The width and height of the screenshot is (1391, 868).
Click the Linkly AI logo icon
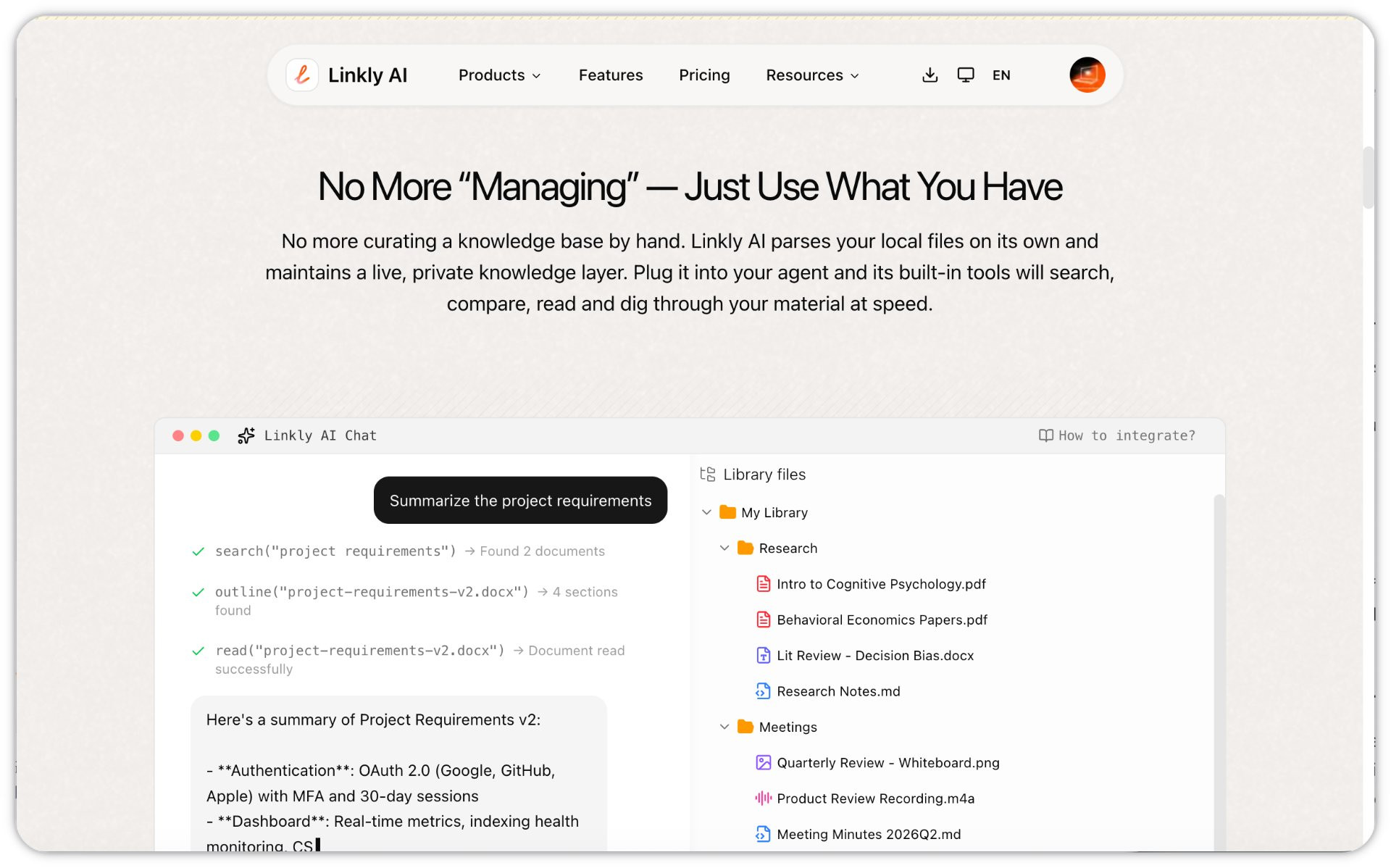tap(302, 75)
